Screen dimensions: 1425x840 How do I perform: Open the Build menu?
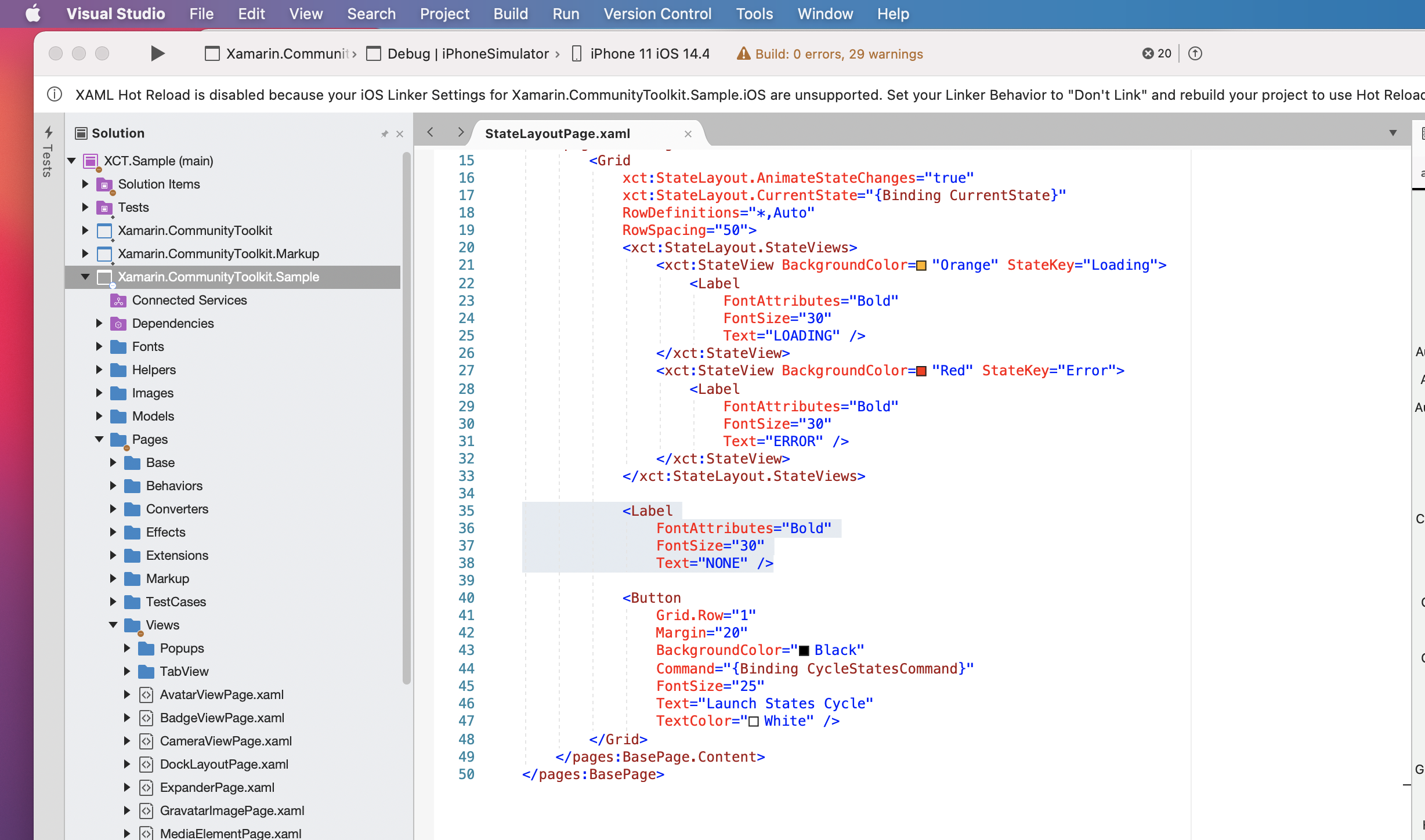pyautogui.click(x=511, y=14)
